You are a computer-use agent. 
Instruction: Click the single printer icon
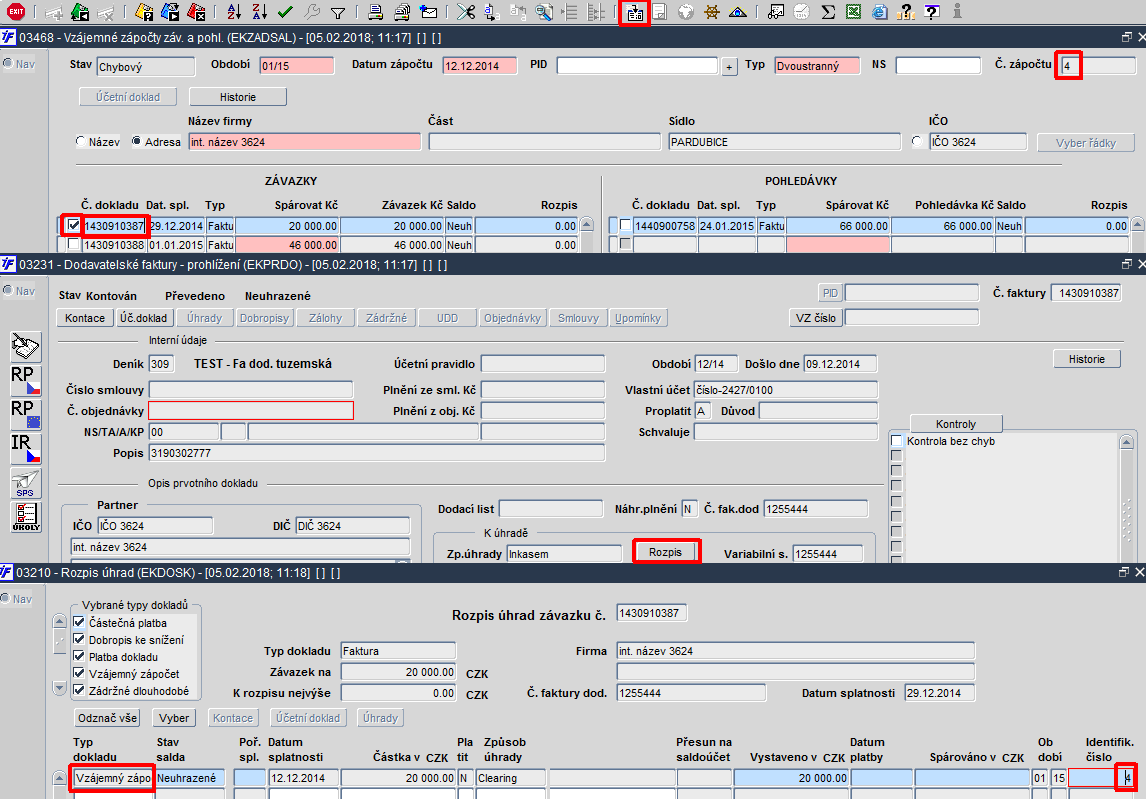coord(375,12)
